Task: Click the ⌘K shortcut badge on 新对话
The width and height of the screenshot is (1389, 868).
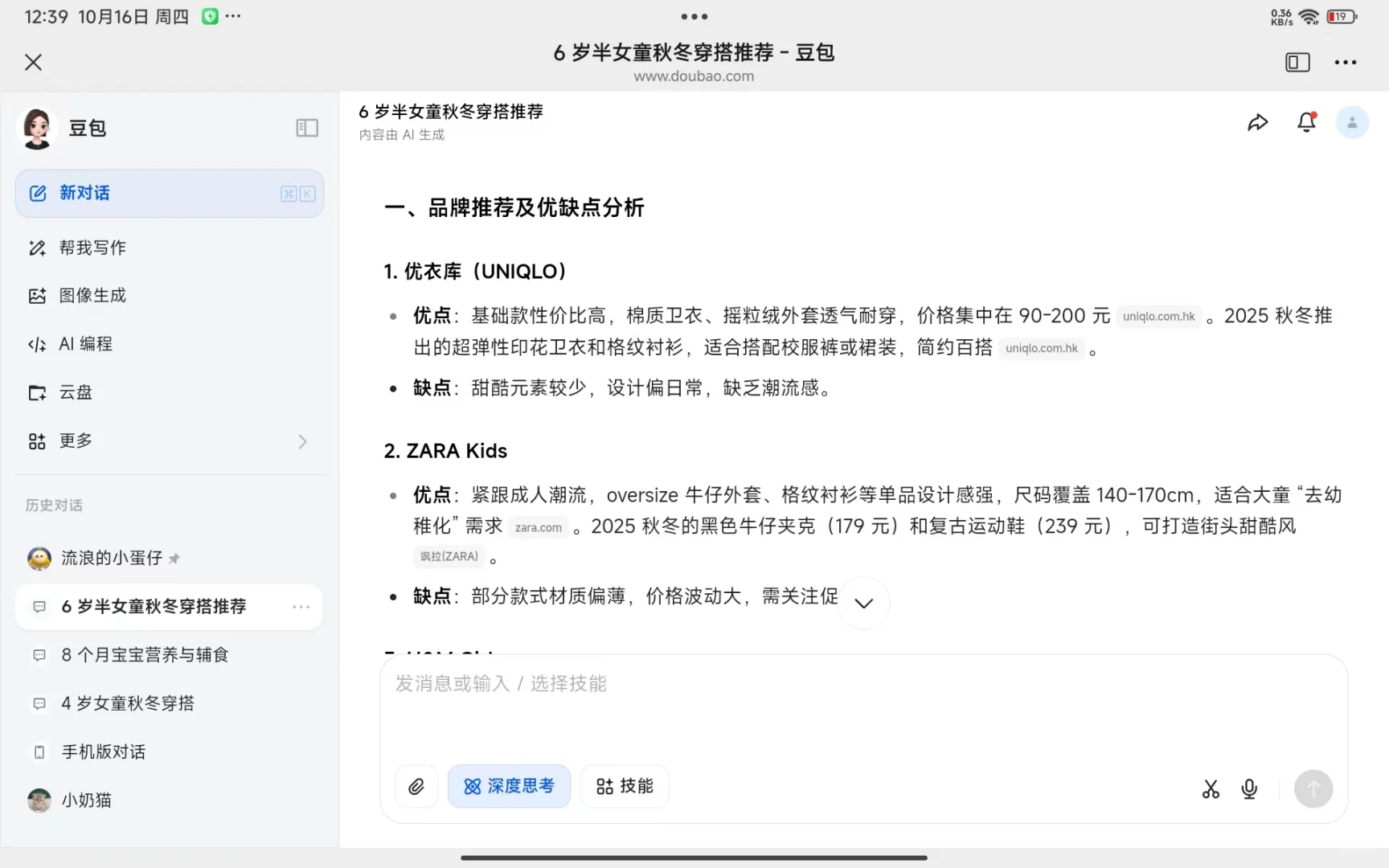Action: (298, 194)
